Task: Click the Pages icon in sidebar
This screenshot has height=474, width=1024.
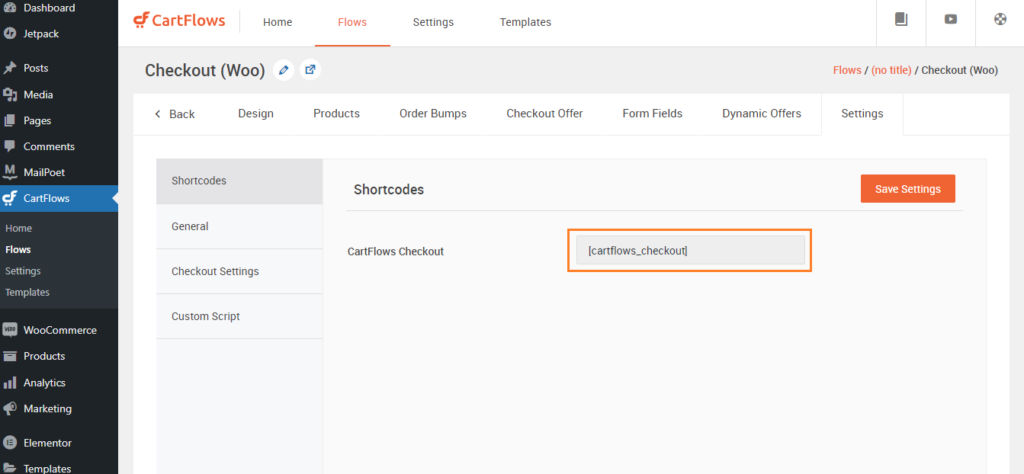Action: tap(10, 121)
